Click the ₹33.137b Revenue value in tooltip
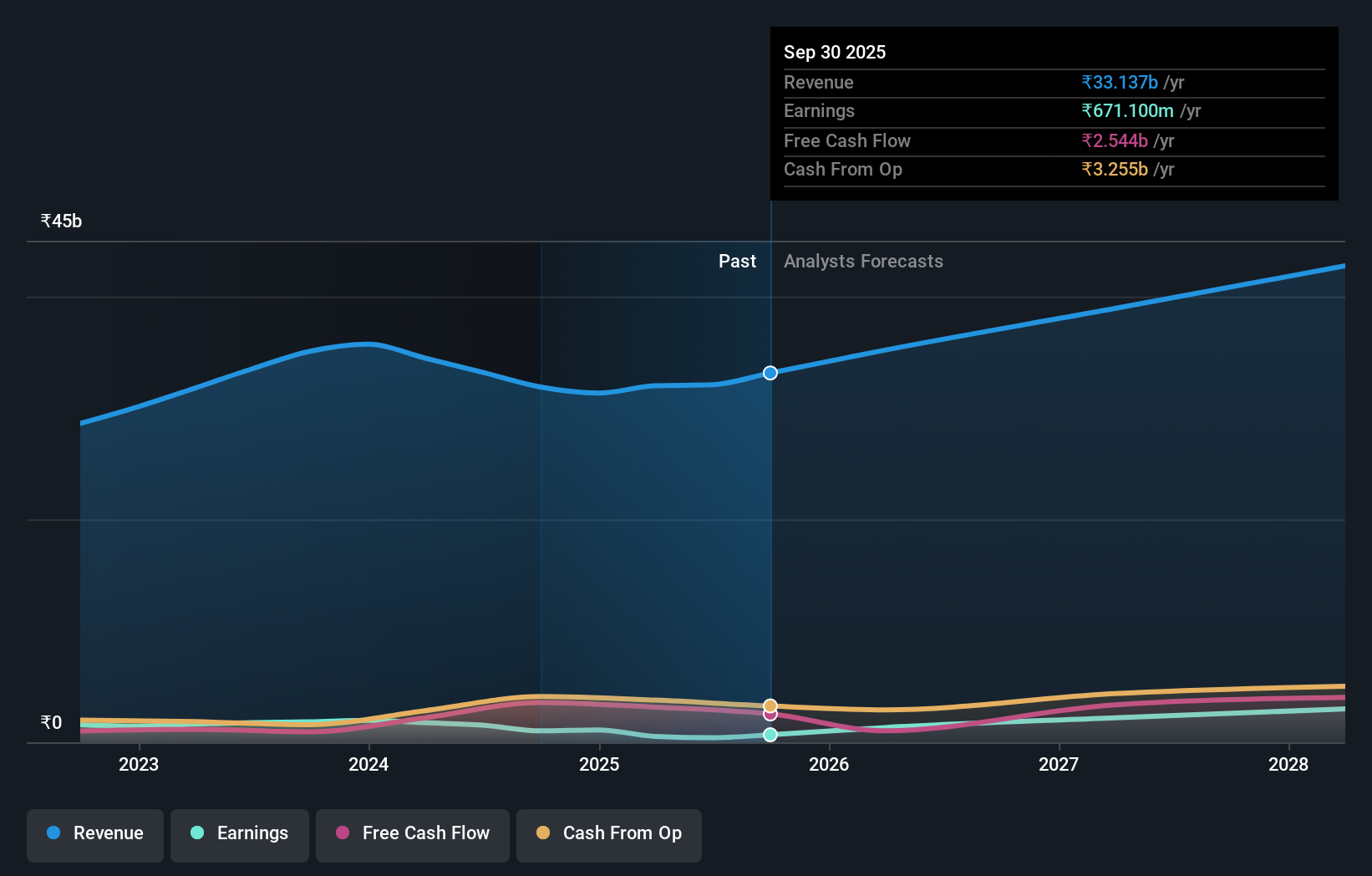1372x876 pixels. [x=1119, y=82]
